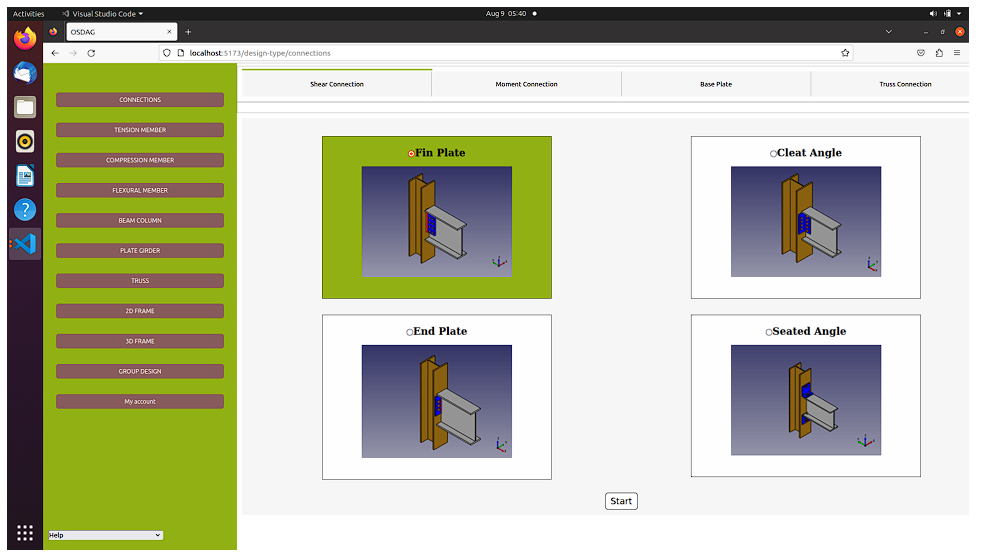Select the Fin Plate radio button
The height and width of the screenshot is (559, 982).
411,153
